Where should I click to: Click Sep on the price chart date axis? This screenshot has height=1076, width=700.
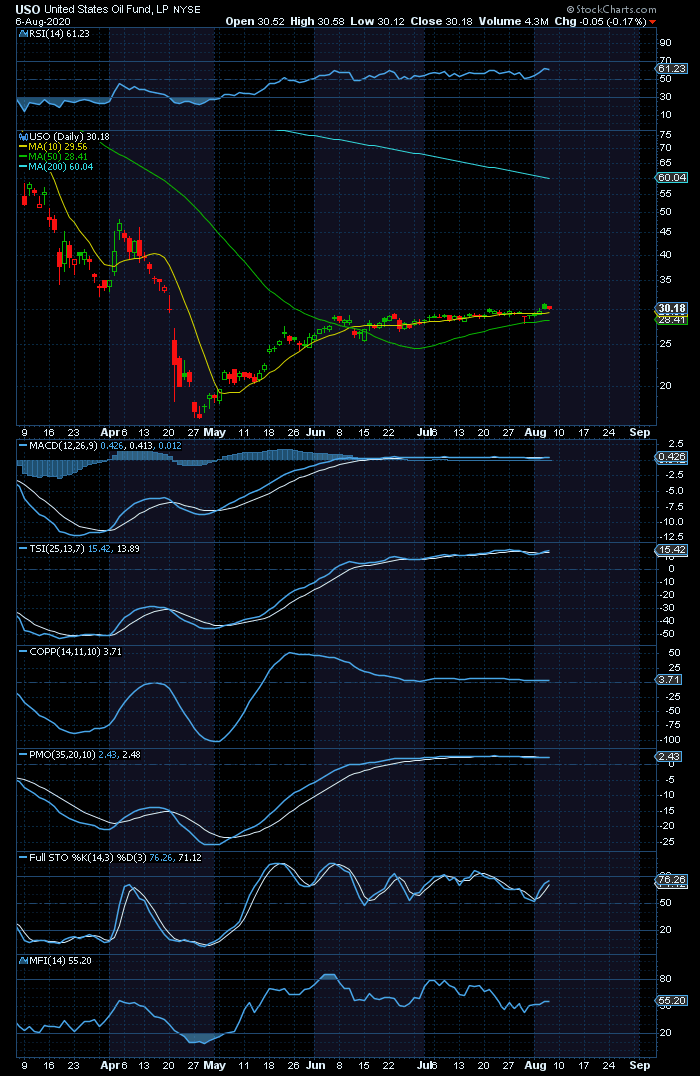coord(640,432)
